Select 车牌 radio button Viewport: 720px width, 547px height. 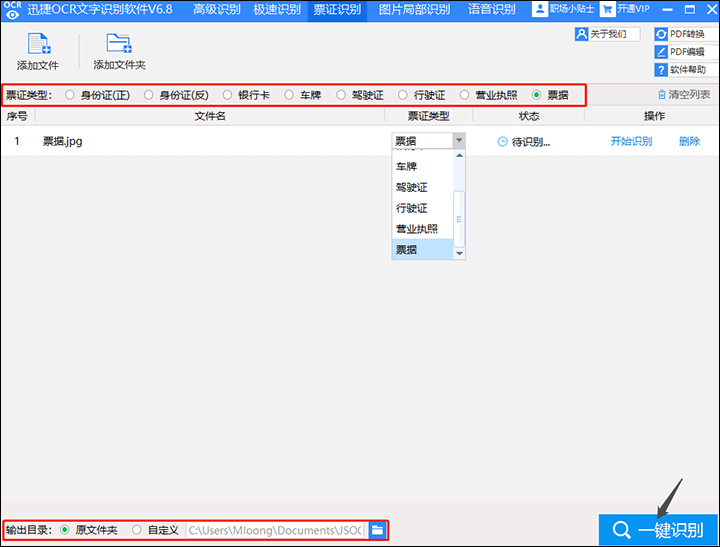(x=289, y=95)
